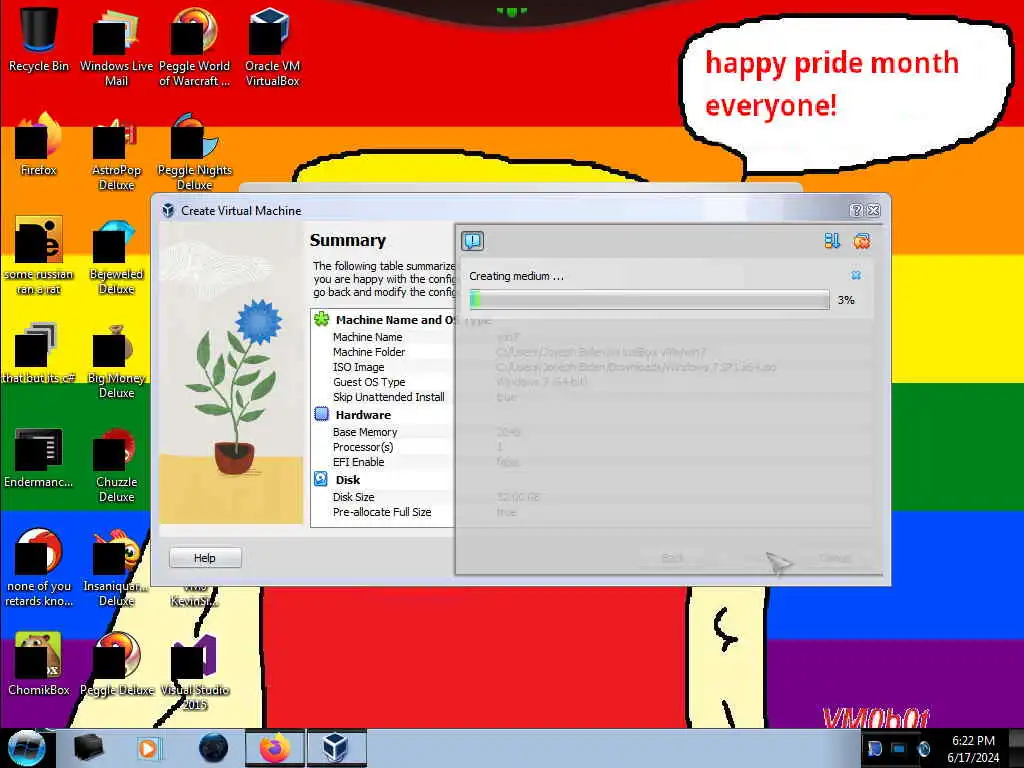This screenshot has height=768, width=1024.
Task: Open Peggle World of Warcraft shortcut
Action: pyautogui.click(x=194, y=47)
